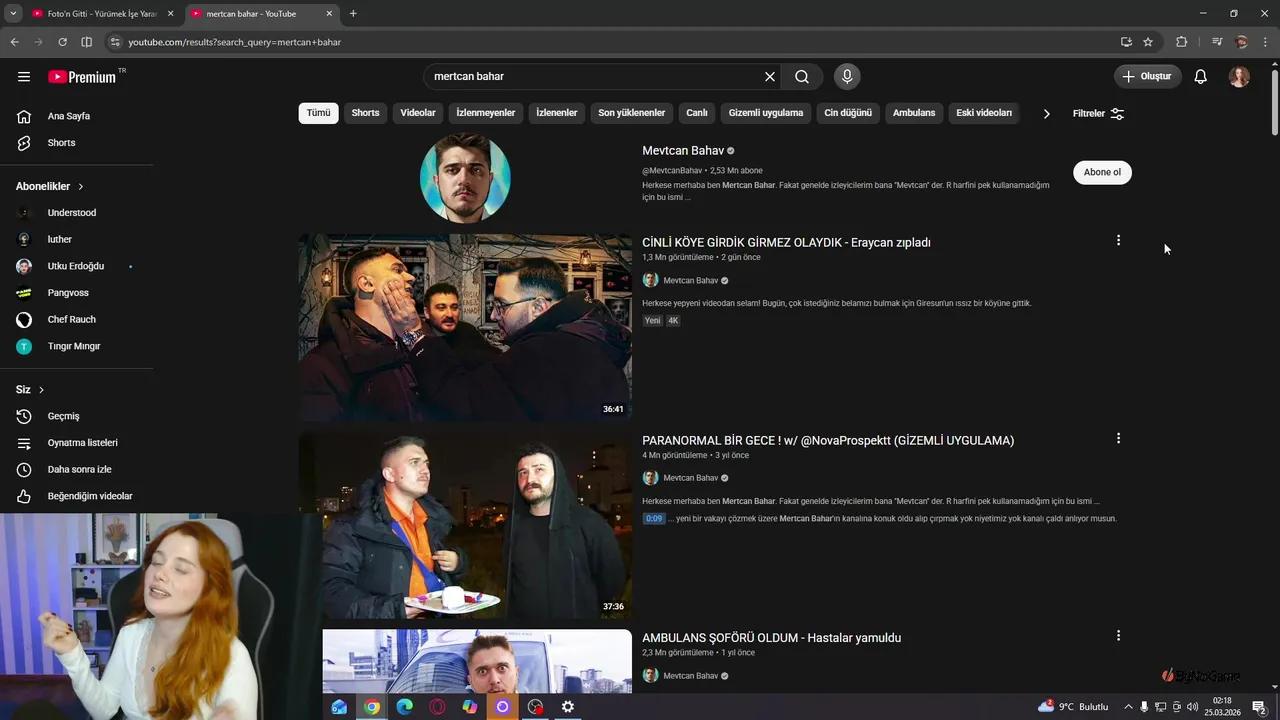
Task: Show hidden system tray icons chevron
Action: (x=1128, y=707)
